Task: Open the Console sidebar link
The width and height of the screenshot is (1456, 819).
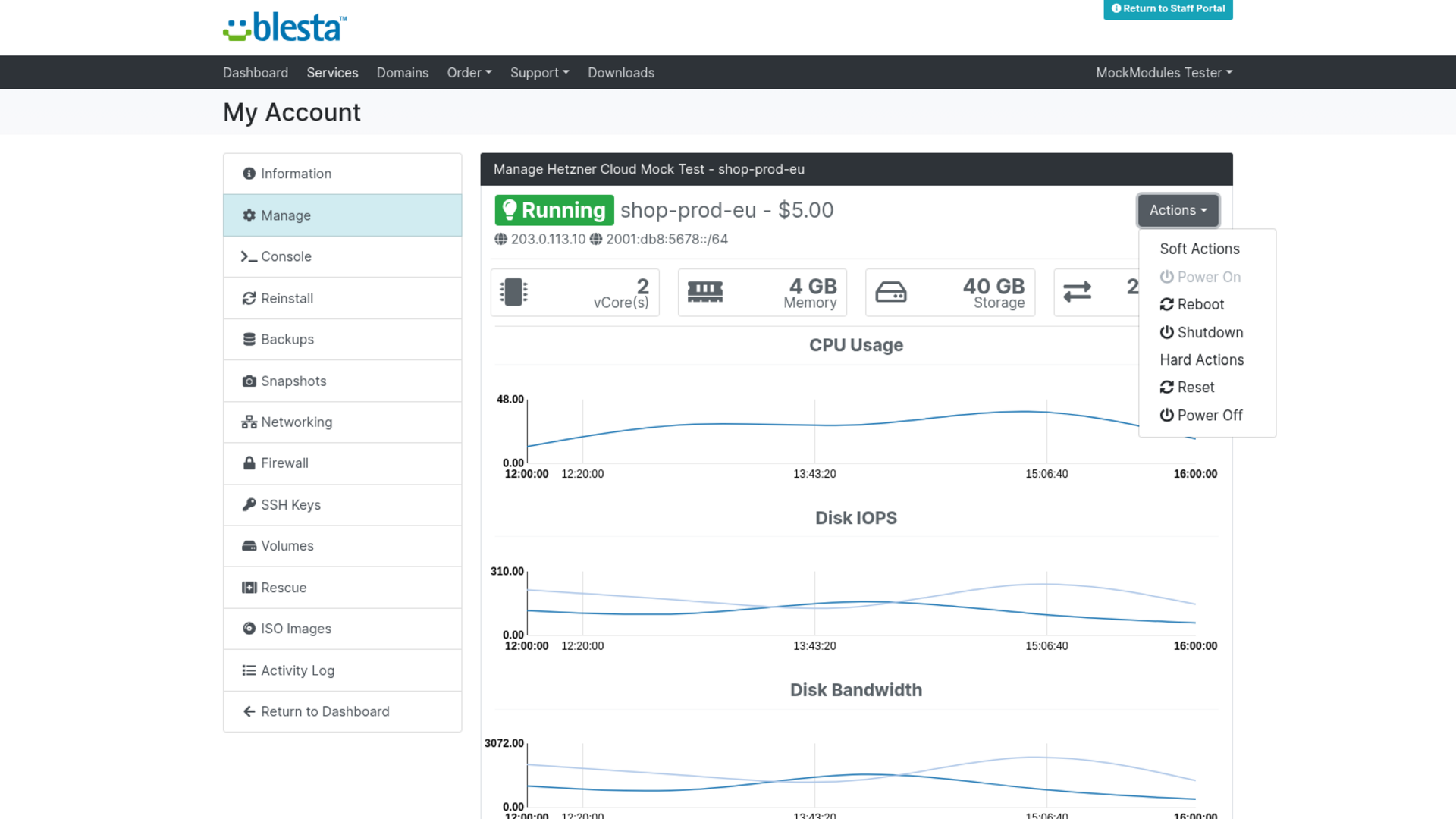Action: click(x=343, y=257)
